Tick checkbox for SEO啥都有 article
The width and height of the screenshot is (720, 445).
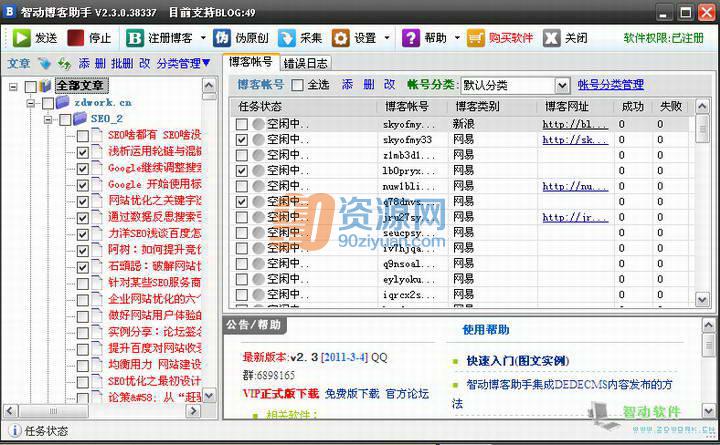point(83,136)
